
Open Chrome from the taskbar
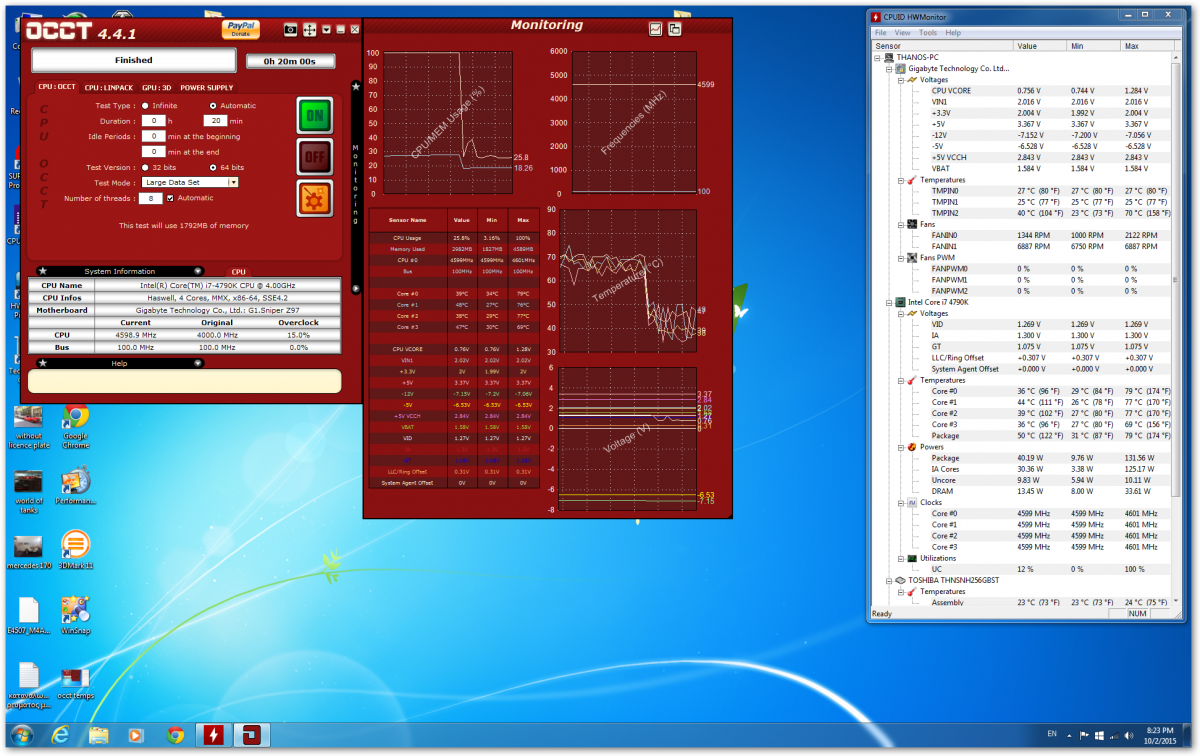click(x=175, y=736)
